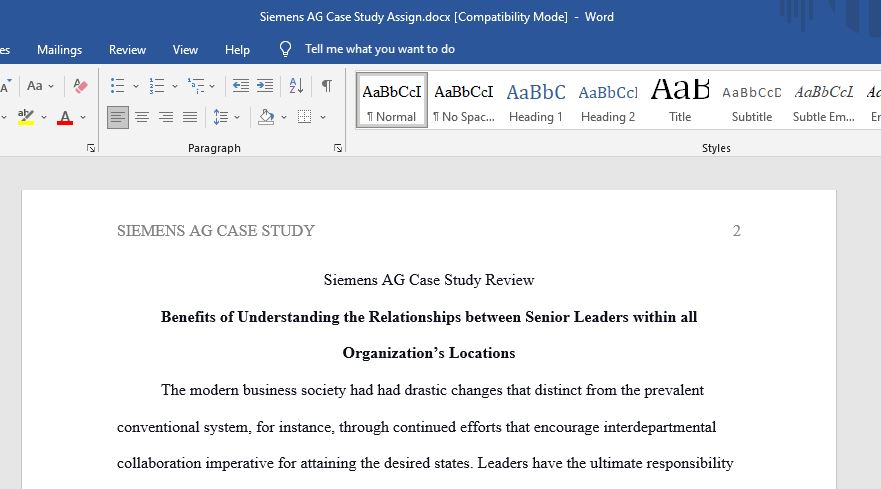Click the SIEMENS AG CASE STUDY header text
Screen dimensions: 881x489
[216, 231]
